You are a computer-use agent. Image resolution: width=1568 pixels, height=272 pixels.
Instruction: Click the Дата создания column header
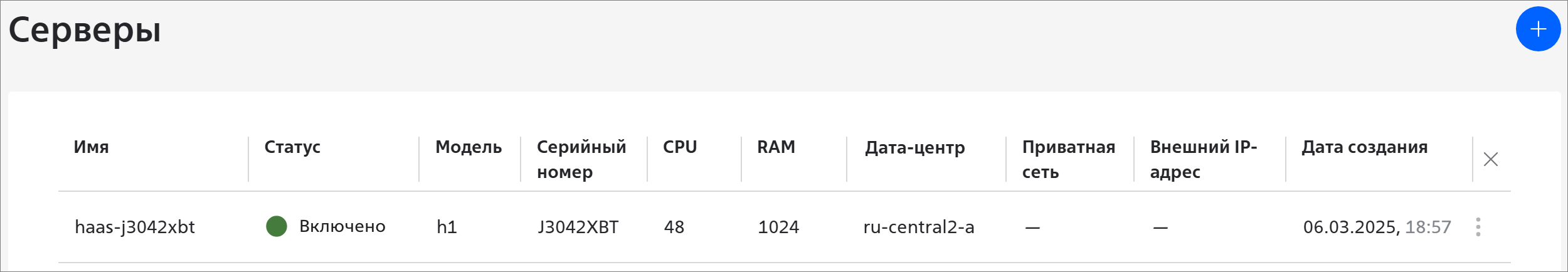(x=1365, y=147)
